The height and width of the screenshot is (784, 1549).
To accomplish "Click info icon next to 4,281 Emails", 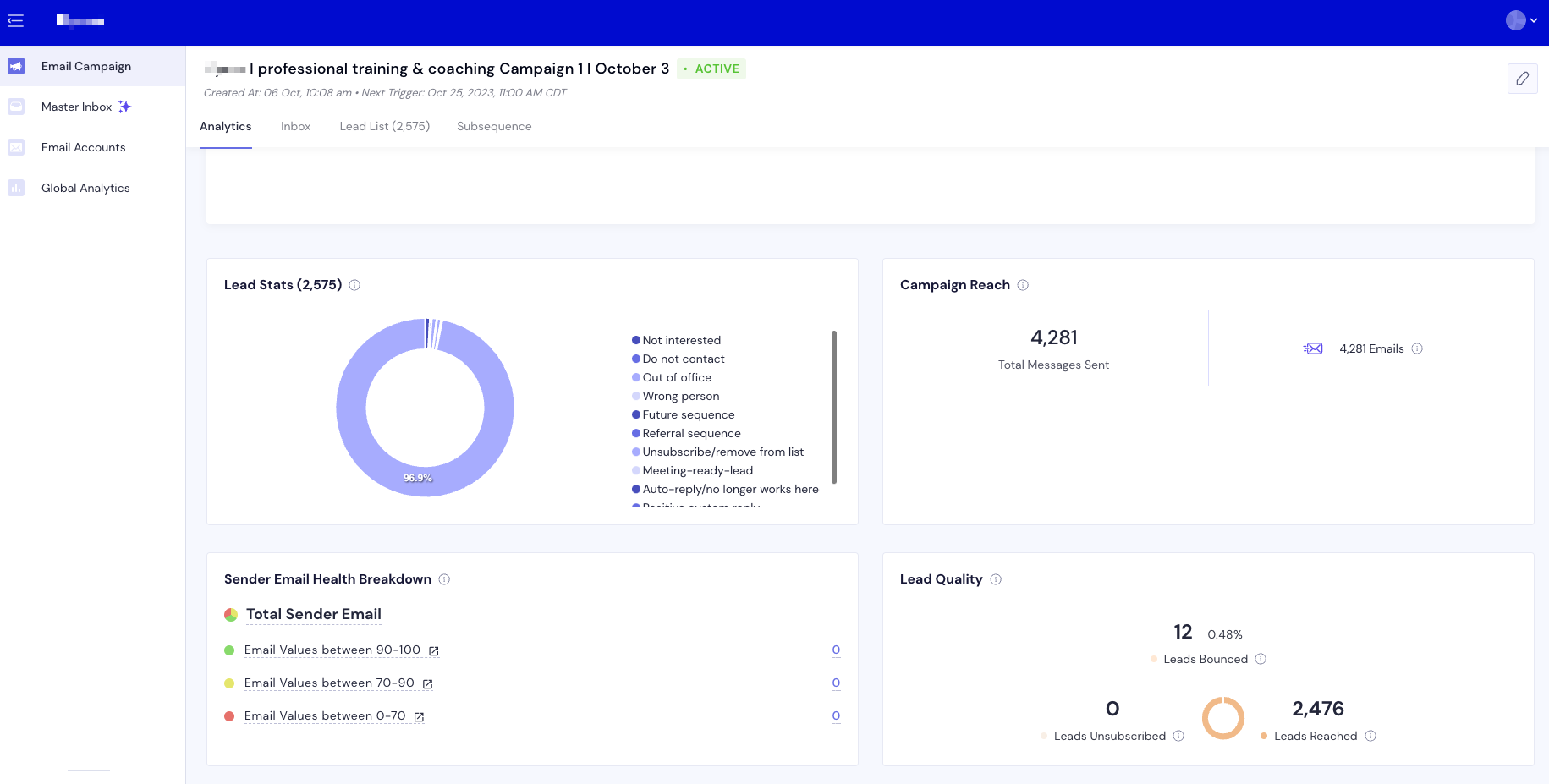I will tap(1417, 348).
